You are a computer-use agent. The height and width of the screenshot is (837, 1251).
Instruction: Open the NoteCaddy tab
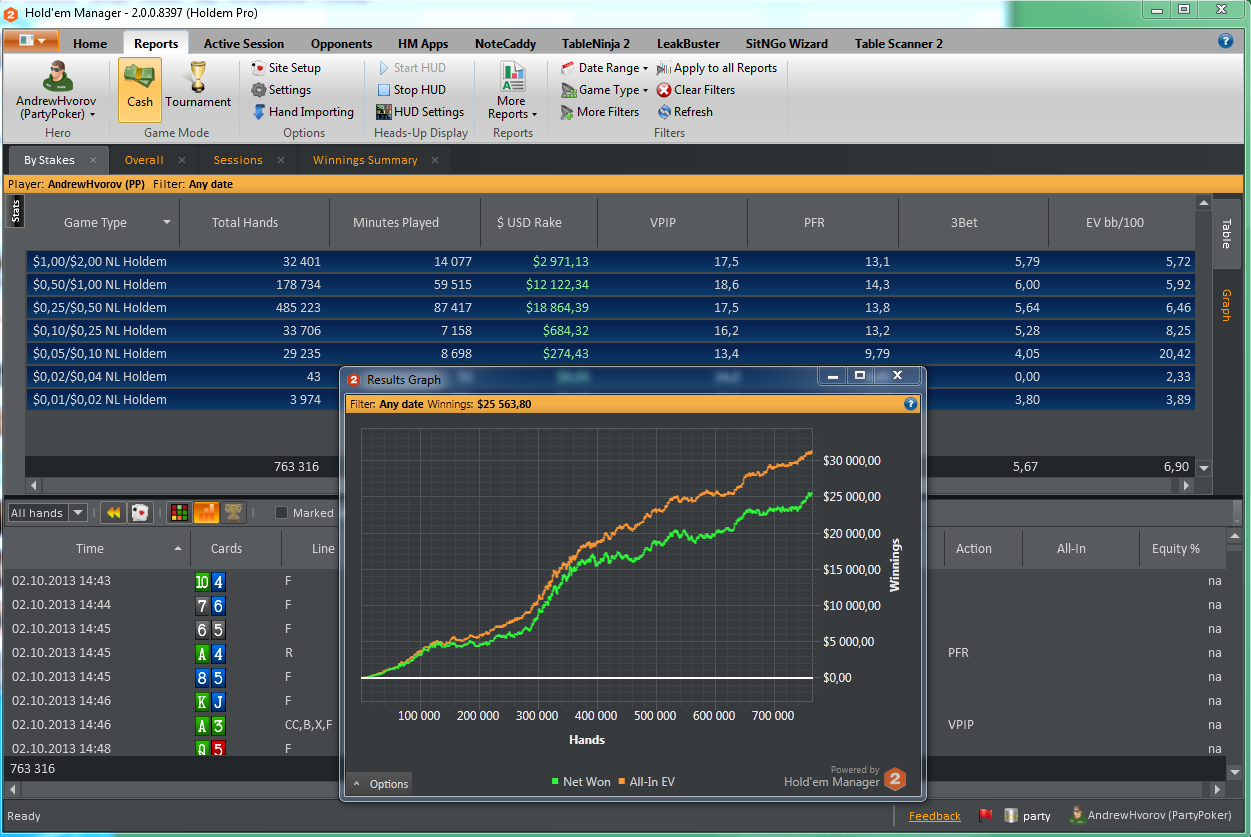point(505,43)
